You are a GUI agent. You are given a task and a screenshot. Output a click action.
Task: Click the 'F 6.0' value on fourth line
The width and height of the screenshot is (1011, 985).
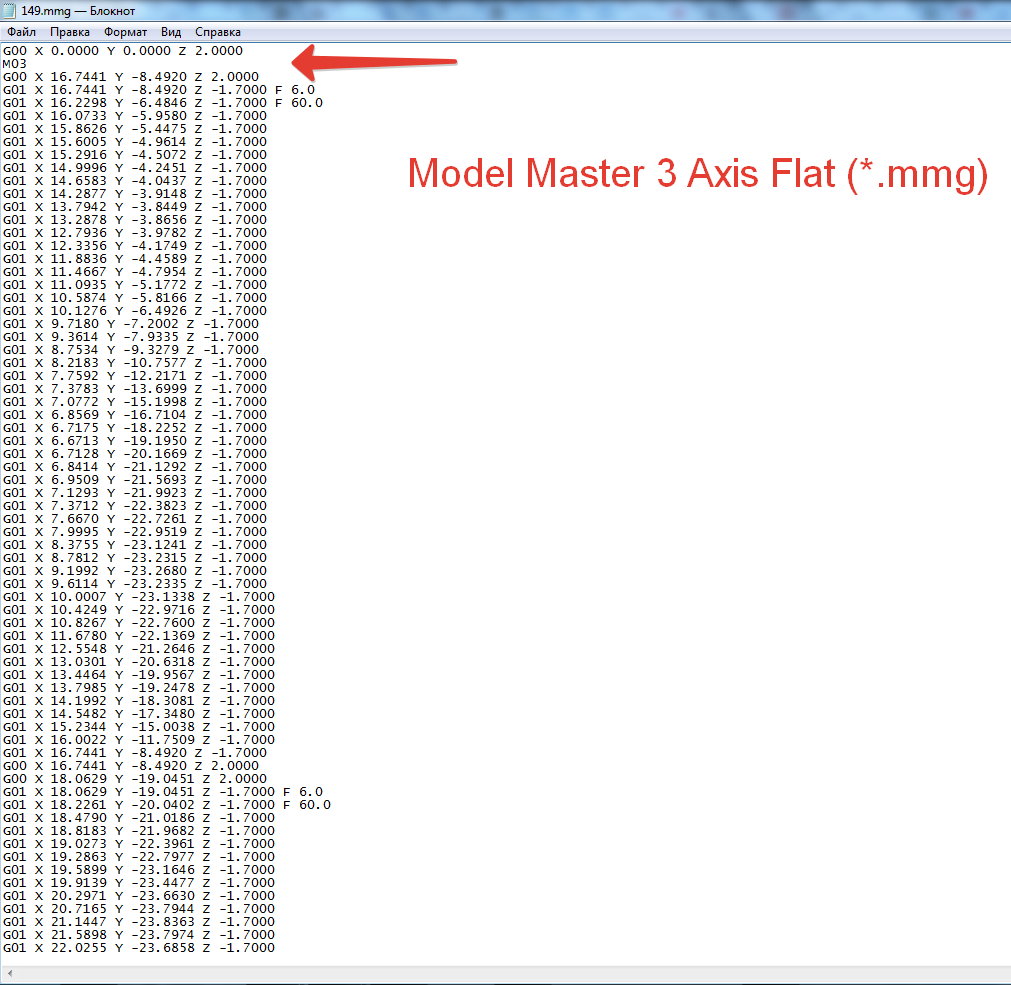pyautogui.click(x=295, y=90)
